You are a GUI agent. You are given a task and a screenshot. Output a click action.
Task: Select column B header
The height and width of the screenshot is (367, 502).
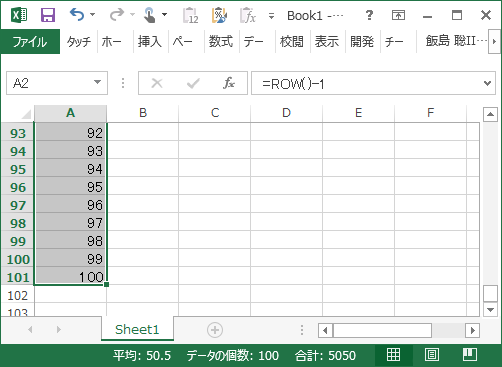[143, 113]
